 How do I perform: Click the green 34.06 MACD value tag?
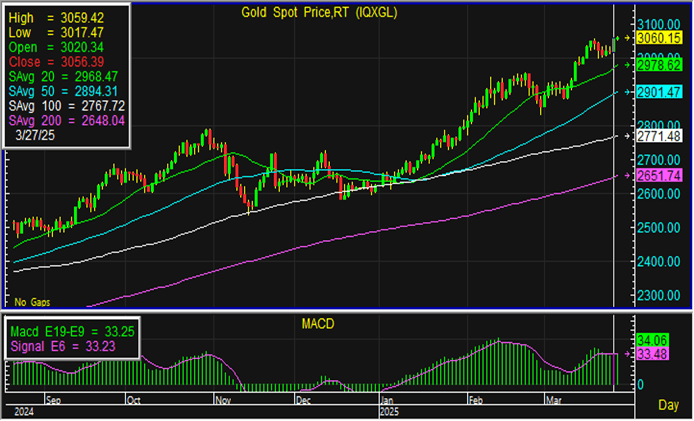pyautogui.click(x=653, y=339)
